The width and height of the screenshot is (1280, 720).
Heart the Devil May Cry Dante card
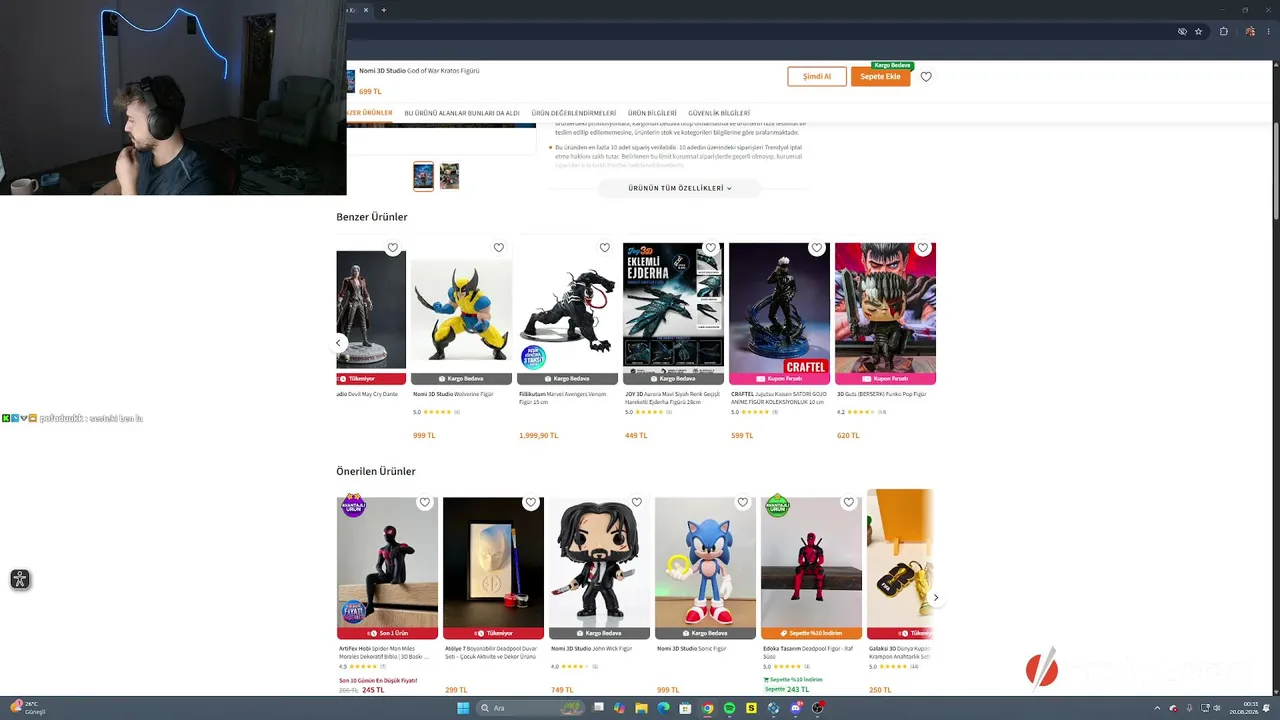pos(393,248)
